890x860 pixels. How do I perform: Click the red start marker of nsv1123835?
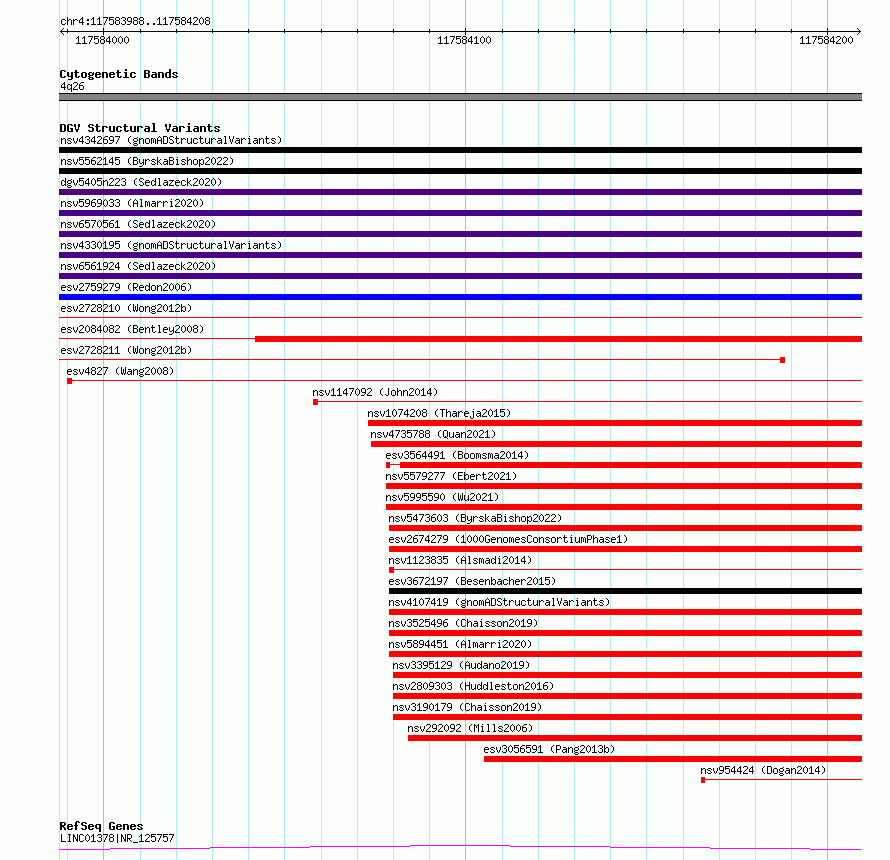[392, 570]
